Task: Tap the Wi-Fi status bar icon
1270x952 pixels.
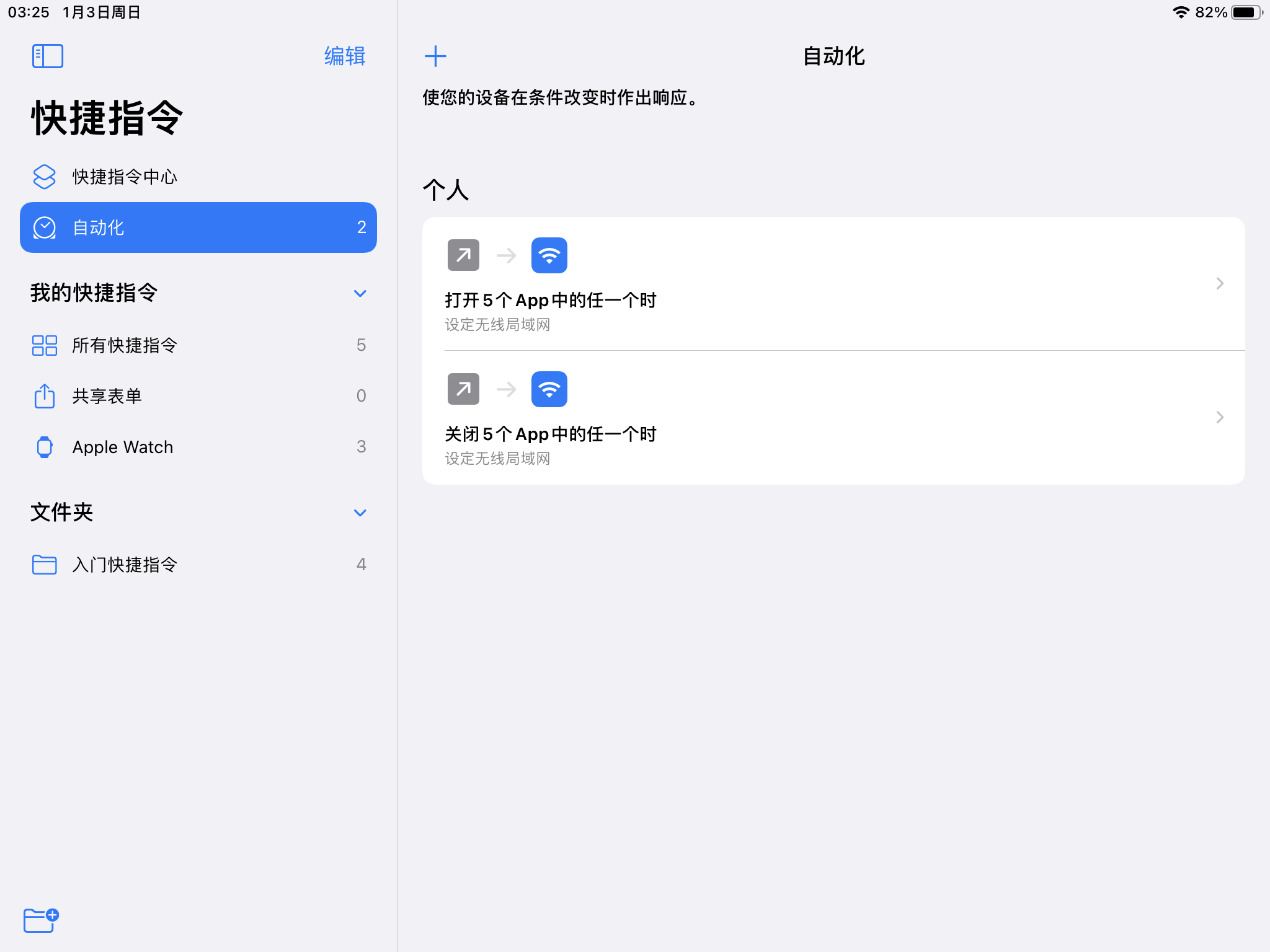Action: (1181, 12)
